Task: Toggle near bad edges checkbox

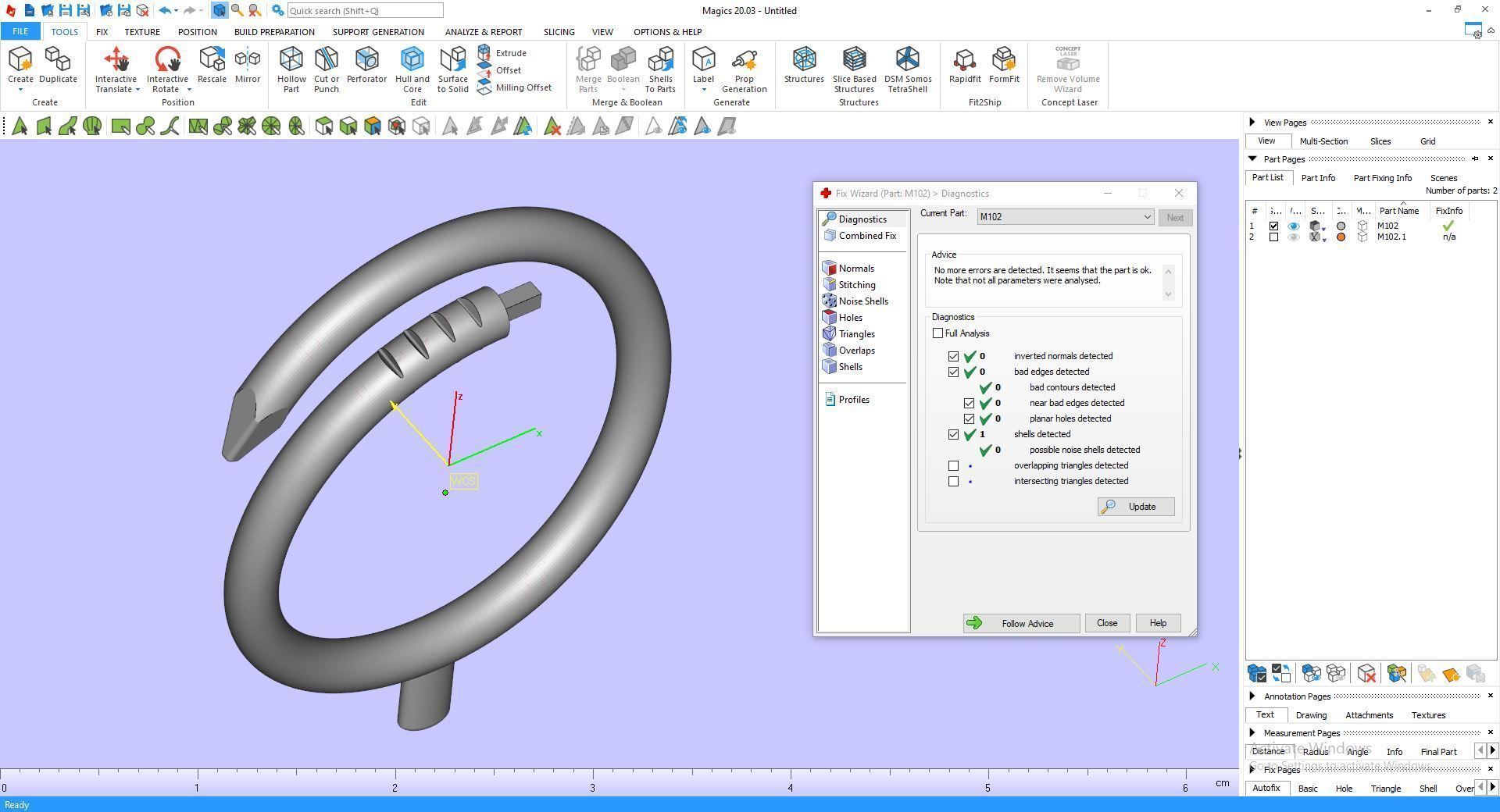Action: pyautogui.click(x=969, y=403)
